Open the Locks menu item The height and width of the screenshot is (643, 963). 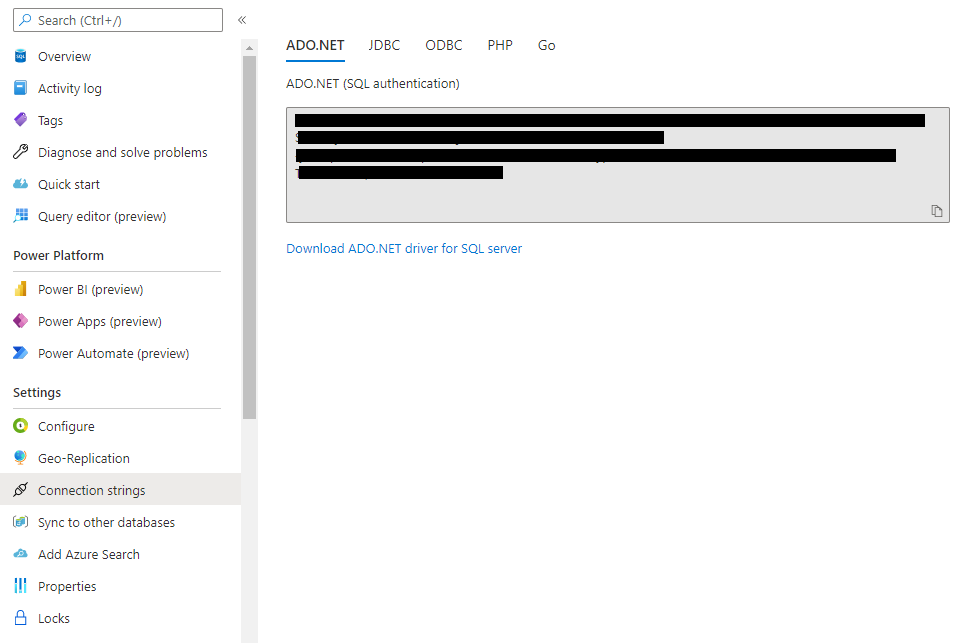tap(54, 619)
